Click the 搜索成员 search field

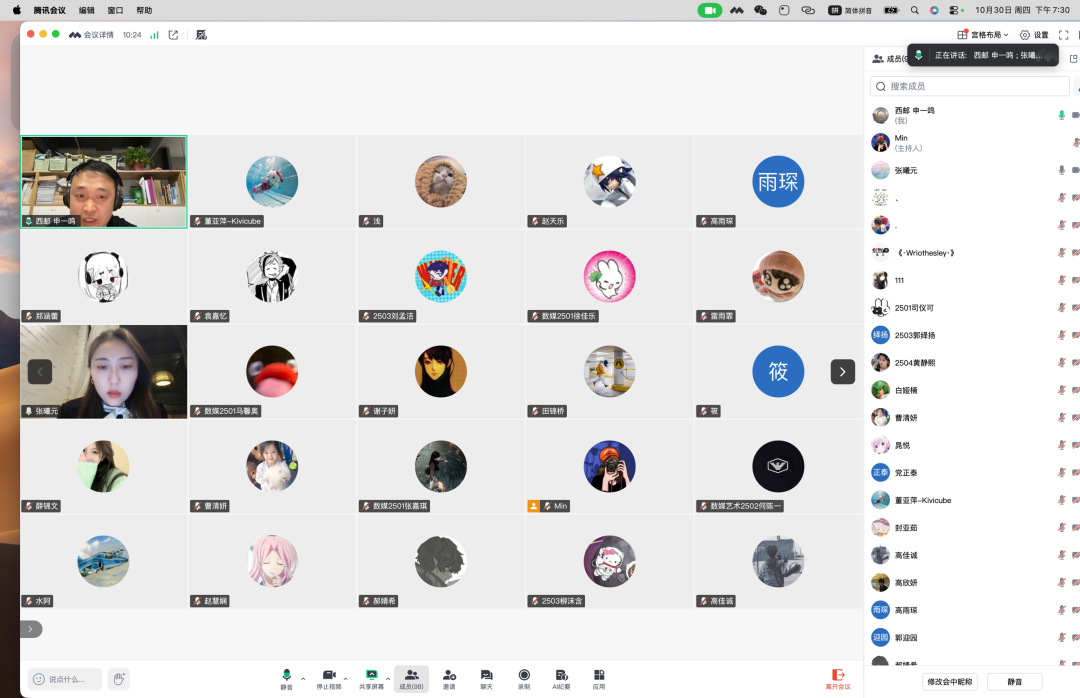965,86
